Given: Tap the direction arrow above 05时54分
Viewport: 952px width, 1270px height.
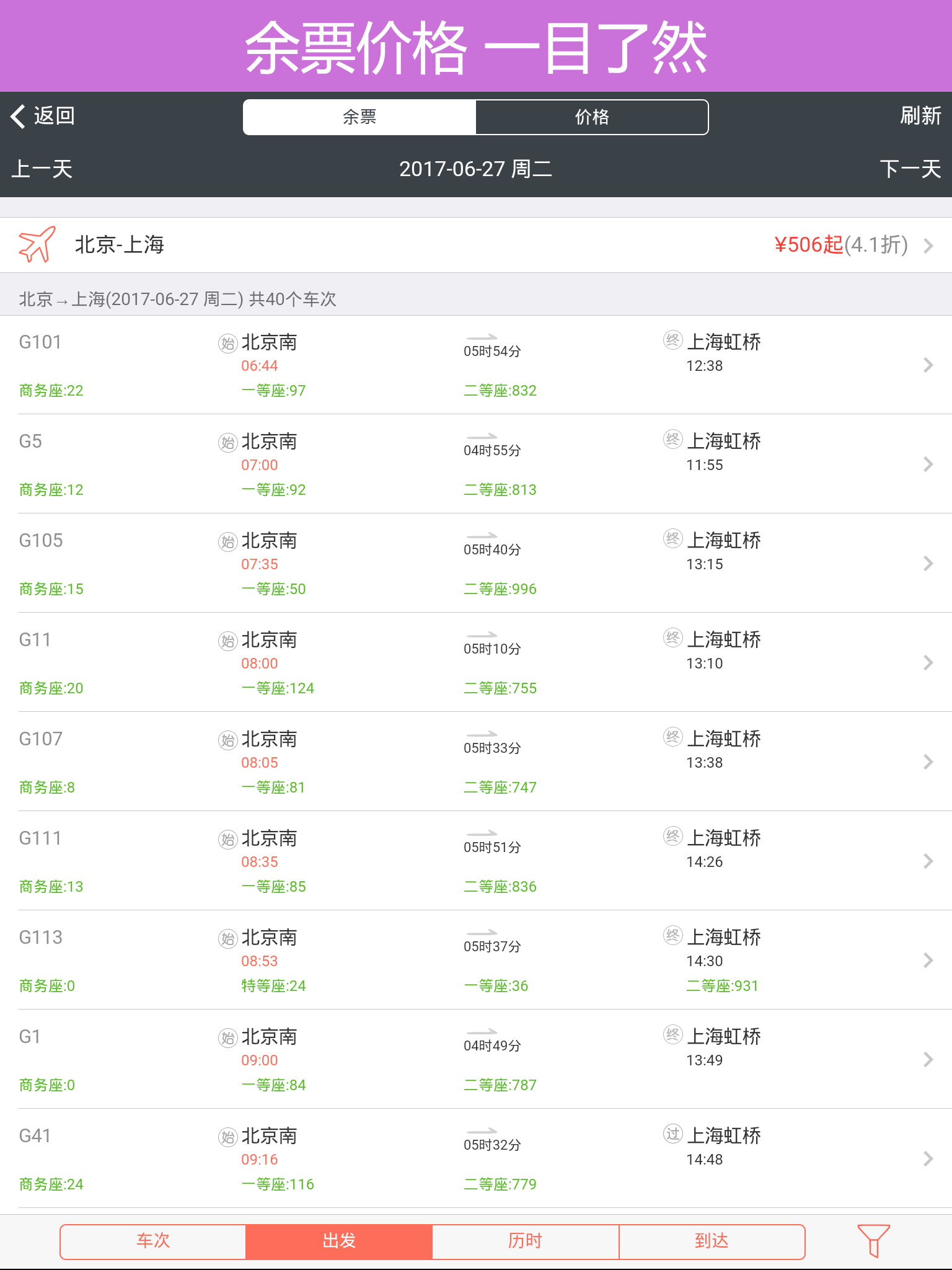Looking at the screenshot, I should coord(482,337).
